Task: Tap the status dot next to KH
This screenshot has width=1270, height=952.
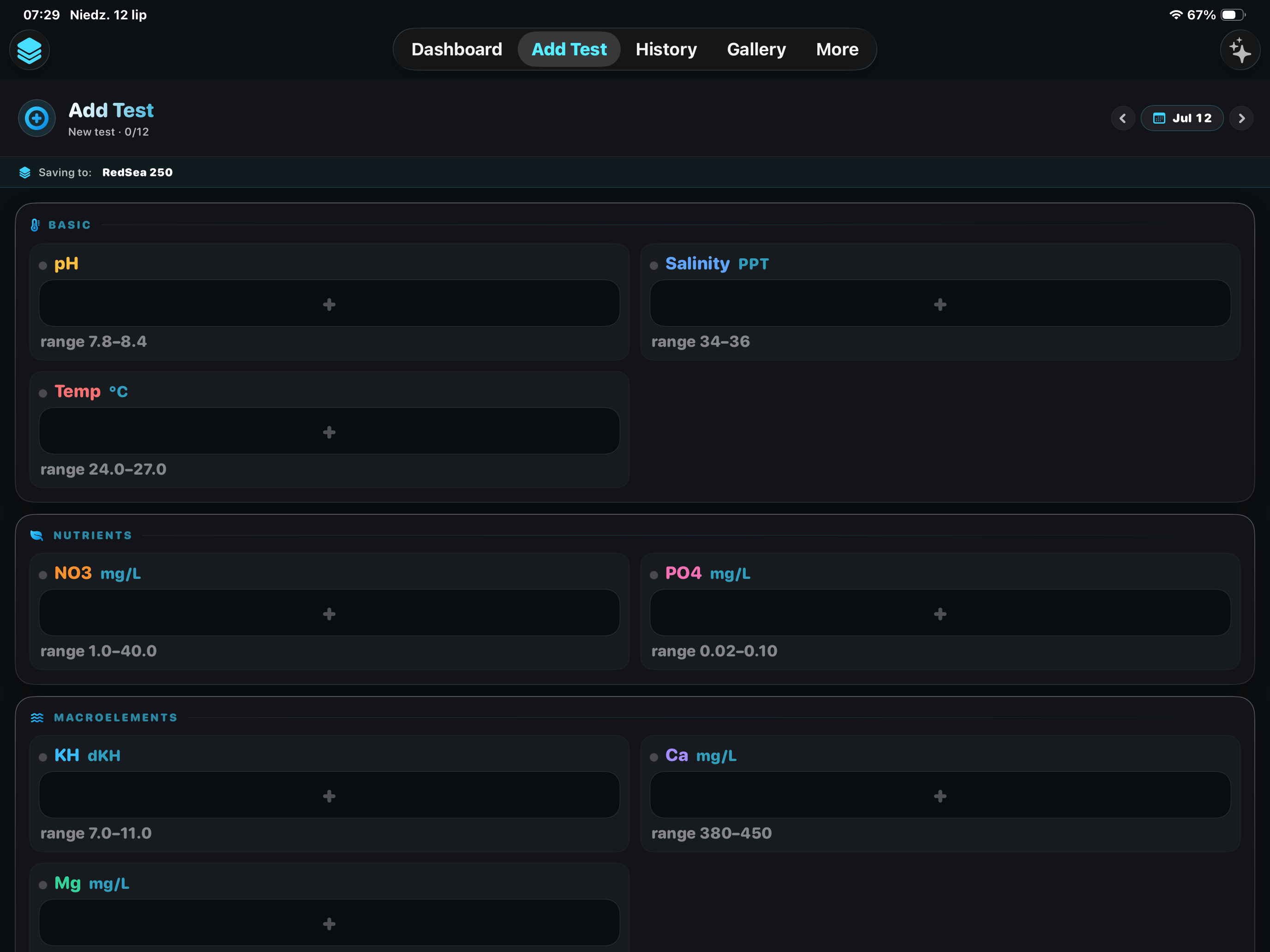Action: coord(43,757)
